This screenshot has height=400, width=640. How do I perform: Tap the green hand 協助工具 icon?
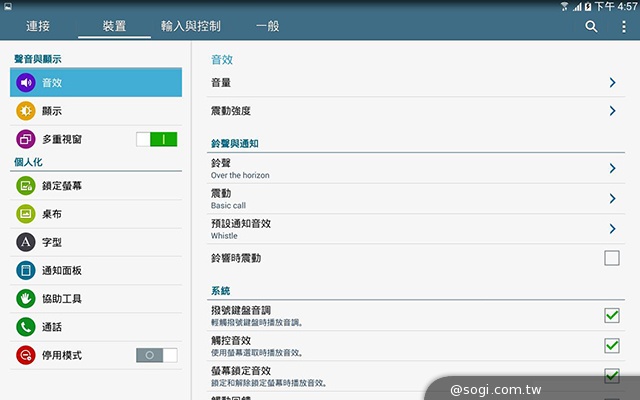pos(26,298)
